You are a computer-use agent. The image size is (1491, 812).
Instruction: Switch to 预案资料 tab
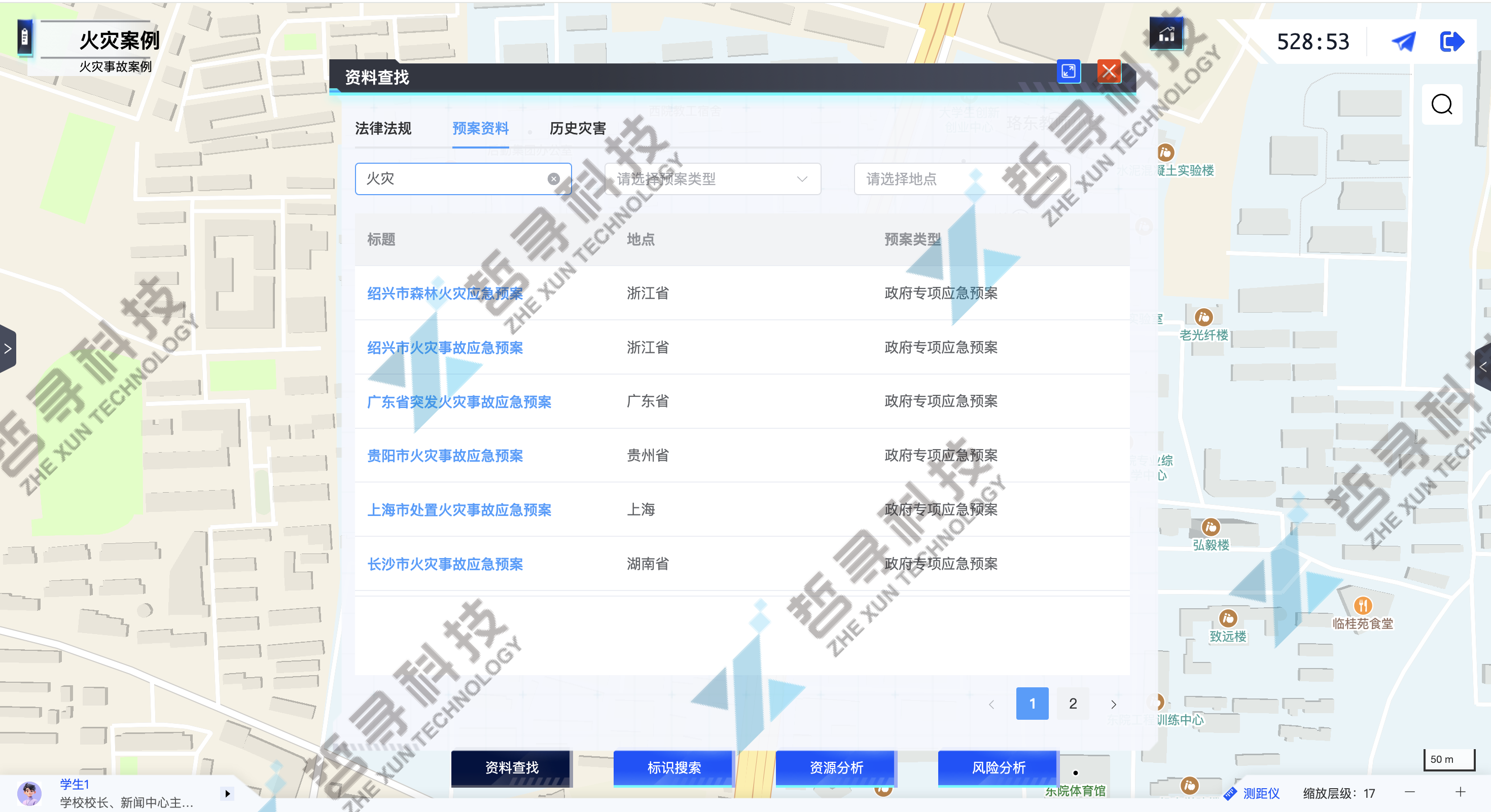[x=480, y=128]
